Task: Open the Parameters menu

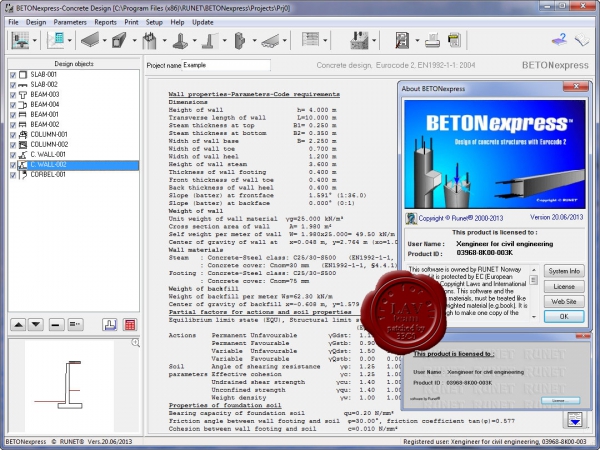Action: pos(70,22)
